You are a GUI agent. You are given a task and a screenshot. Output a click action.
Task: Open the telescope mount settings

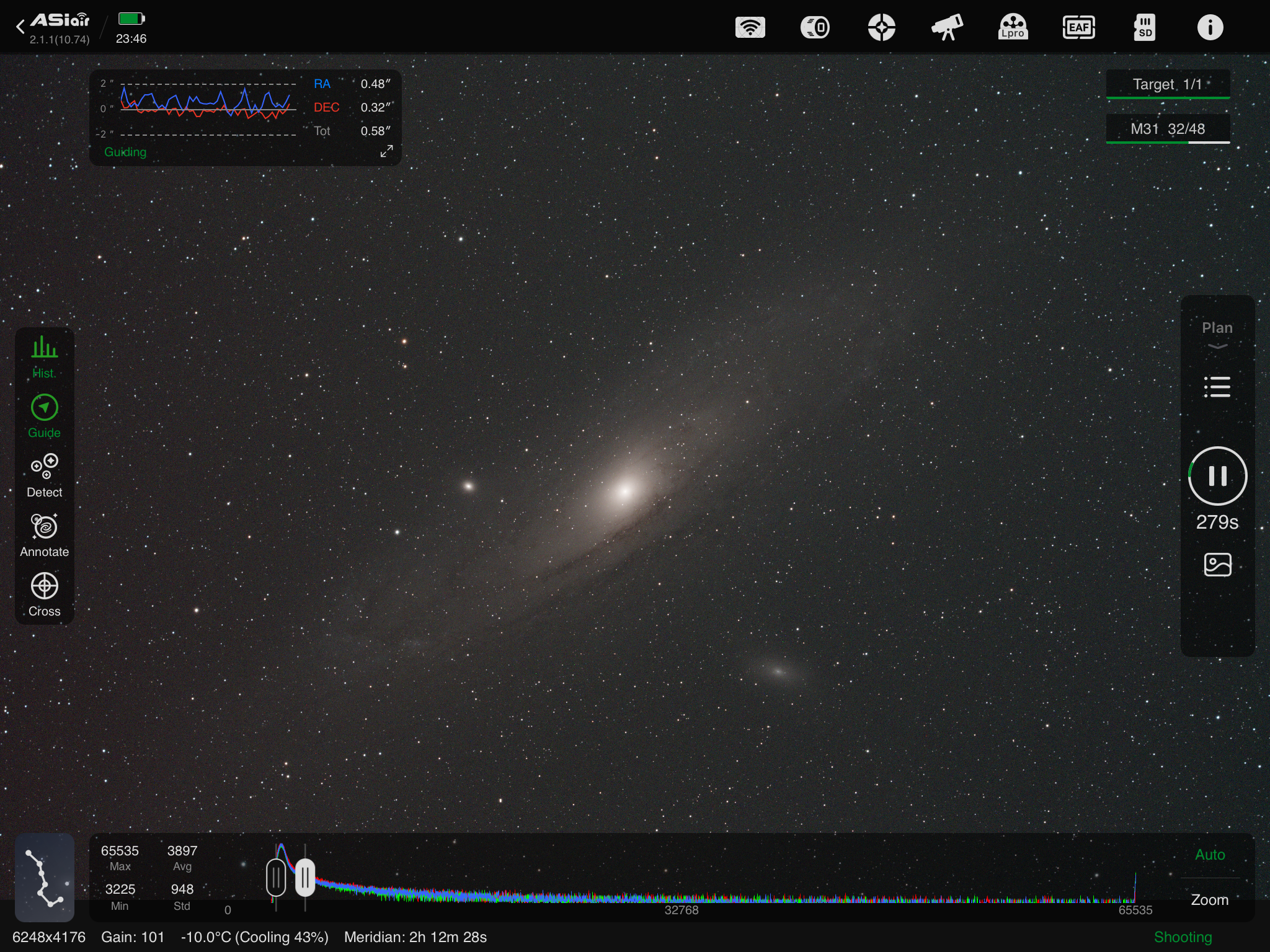click(x=947, y=27)
